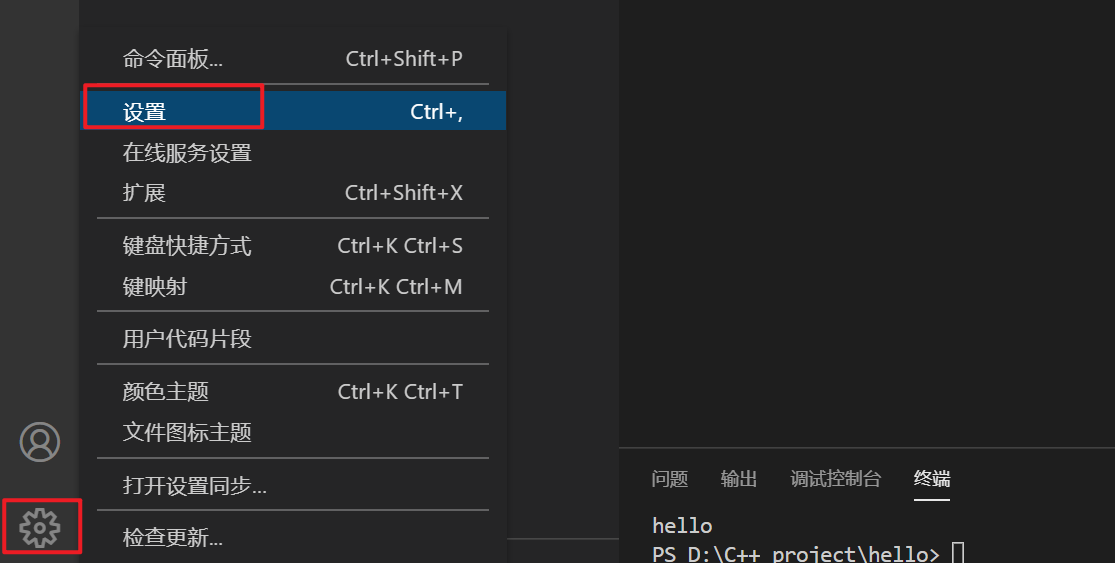The height and width of the screenshot is (563, 1115).
Task: Select 颜色主题 from the menu
Action: pos(293,391)
